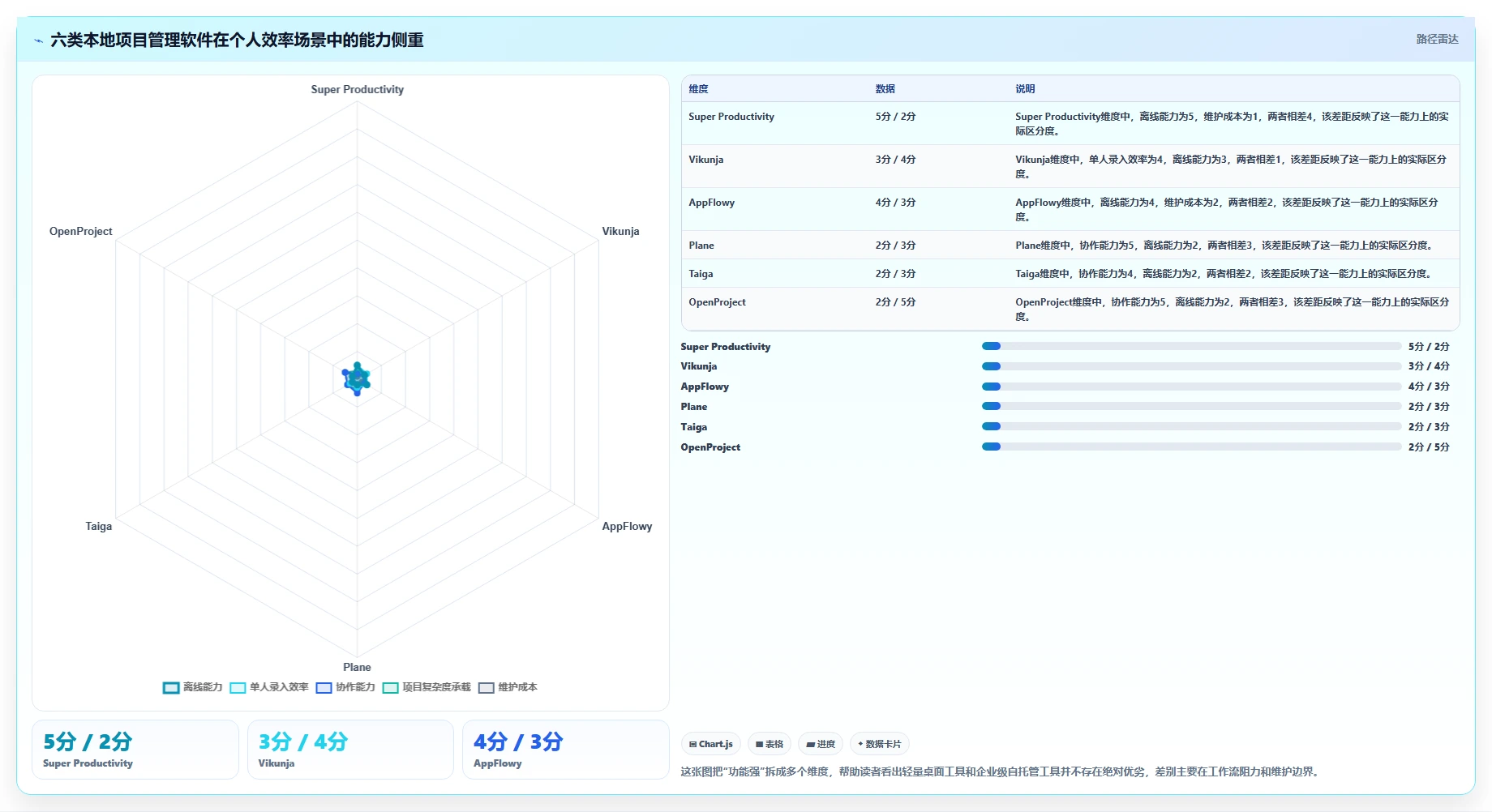Click the Plane description text in table

pyautogui.click(x=1224, y=246)
